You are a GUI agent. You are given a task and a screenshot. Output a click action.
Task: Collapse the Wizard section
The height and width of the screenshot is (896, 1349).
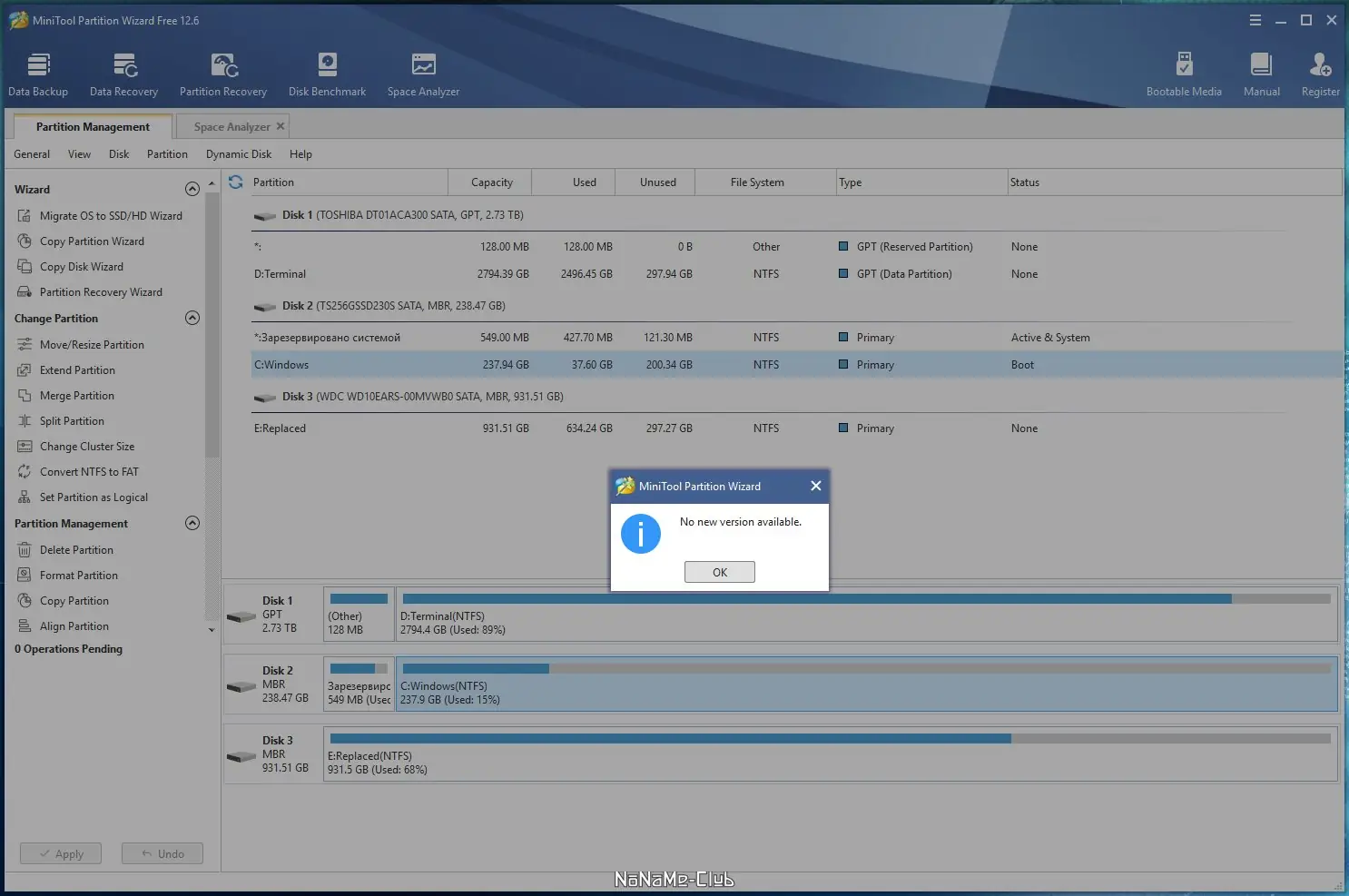pyautogui.click(x=192, y=189)
